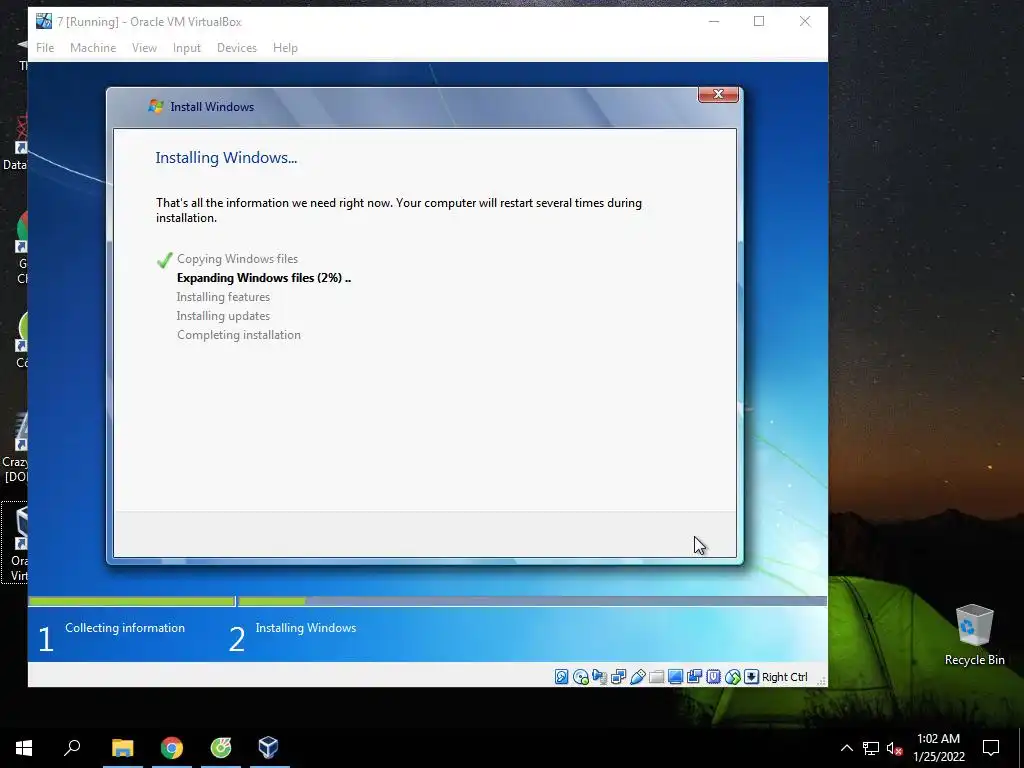This screenshot has width=1024, height=768.
Task: Open the View menu
Action: (144, 48)
